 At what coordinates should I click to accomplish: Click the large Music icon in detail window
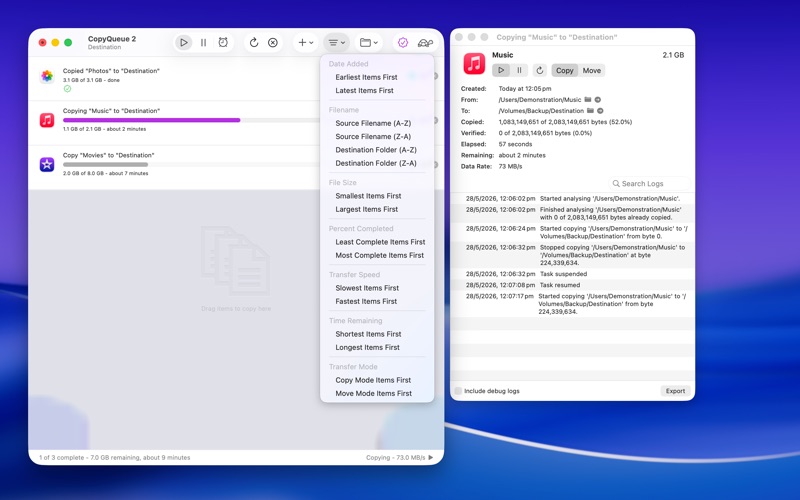click(x=474, y=63)
